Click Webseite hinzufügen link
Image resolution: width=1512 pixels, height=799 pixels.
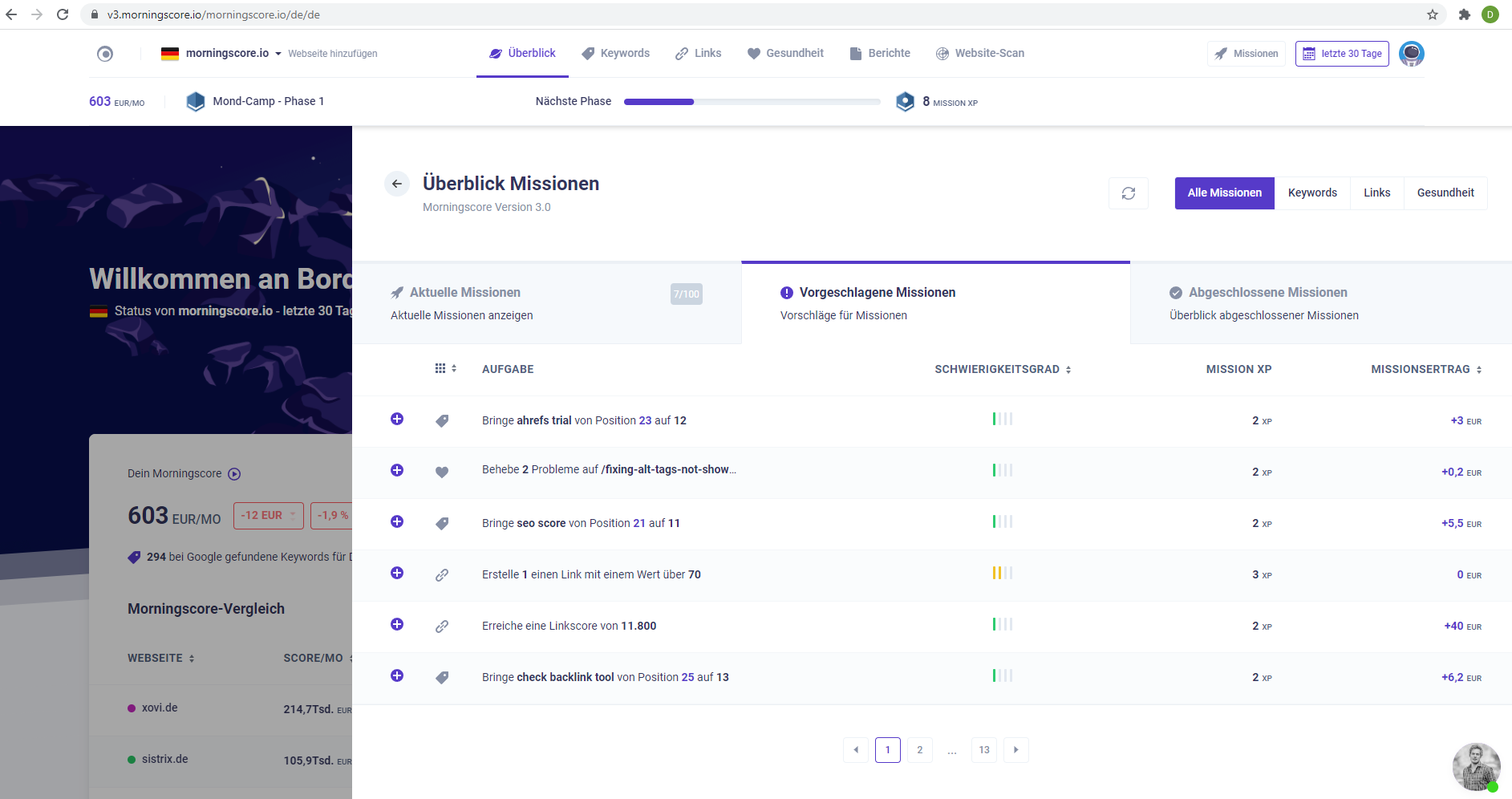(x=333, y=54)
